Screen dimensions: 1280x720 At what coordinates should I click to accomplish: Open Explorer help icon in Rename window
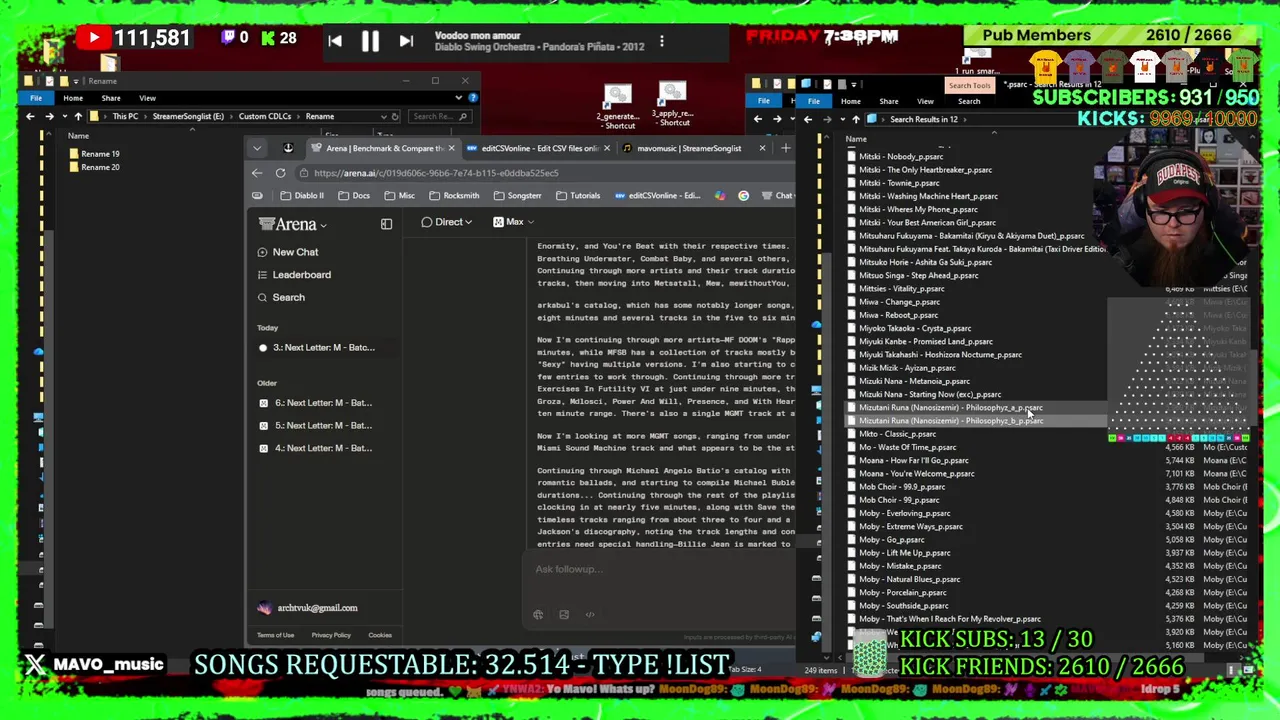coord(472,98)
